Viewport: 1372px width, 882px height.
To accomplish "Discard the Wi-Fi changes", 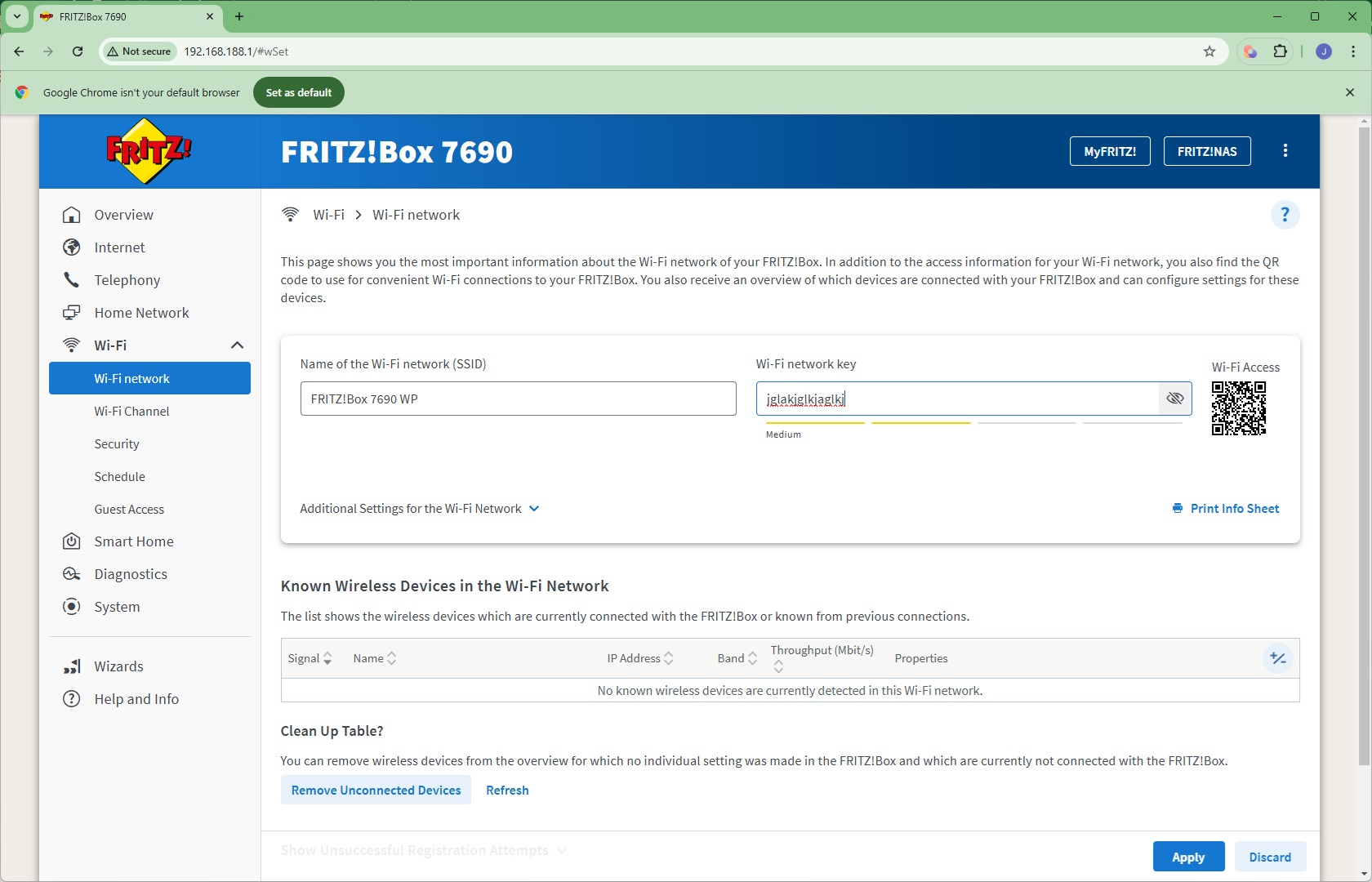I will pos(1270,857).
